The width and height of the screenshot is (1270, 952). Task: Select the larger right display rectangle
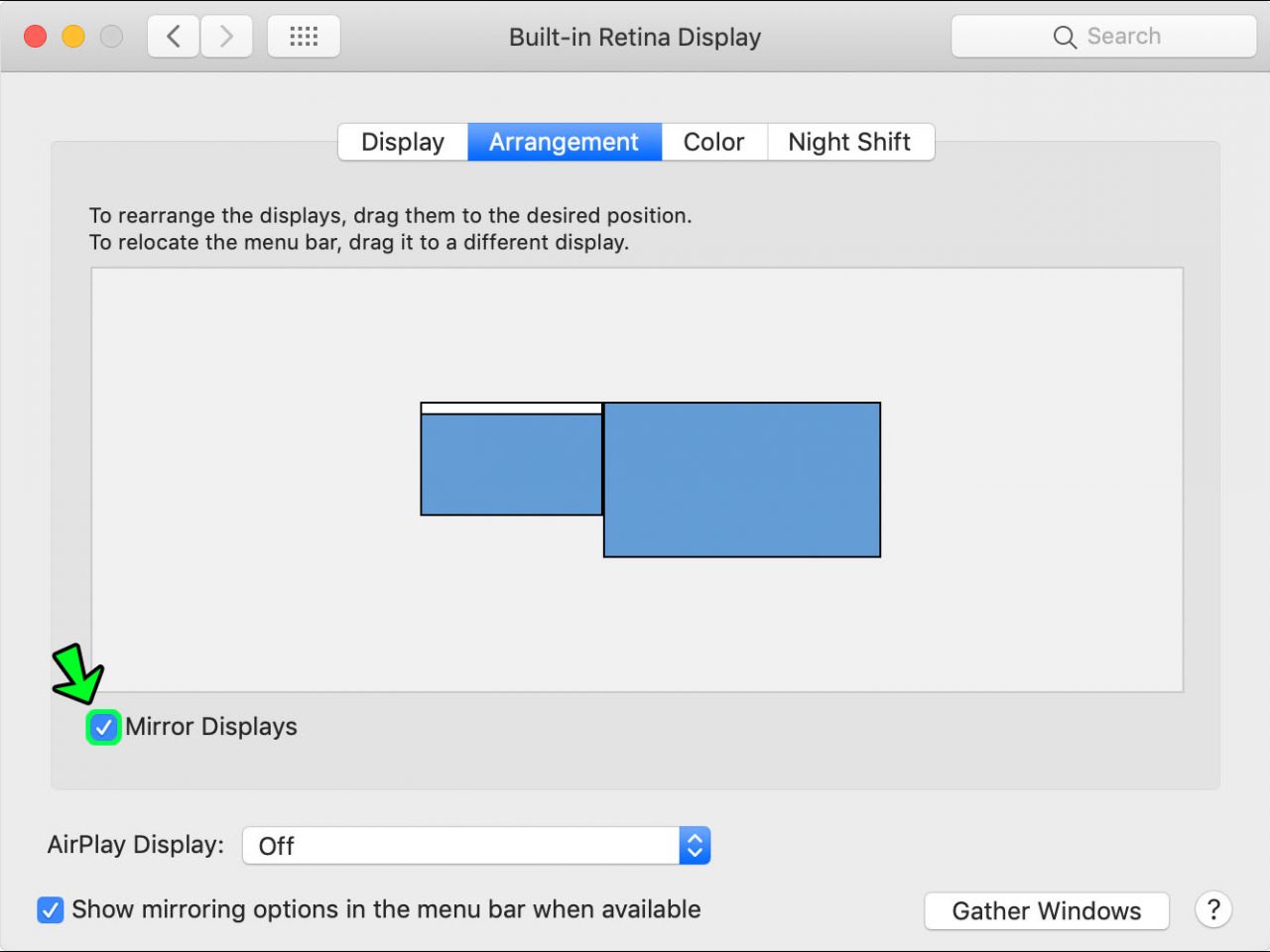pyautogui.click(x=741, y=479)
